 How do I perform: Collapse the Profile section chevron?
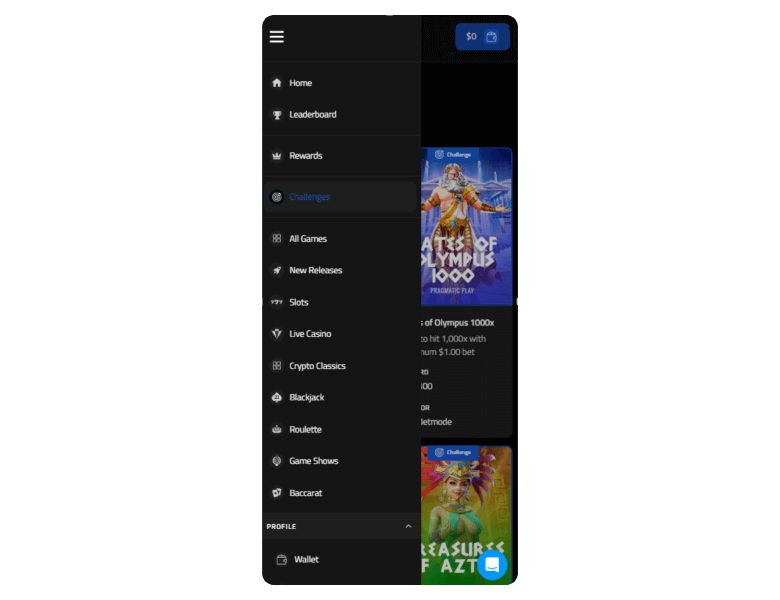pyautogui.click(x=408, y=526)
